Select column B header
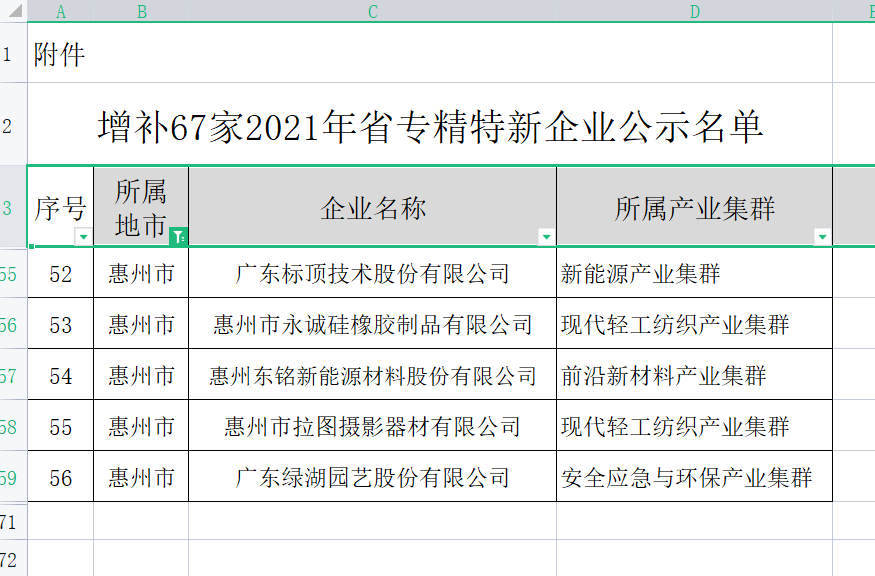 click(x=141, y=11)
